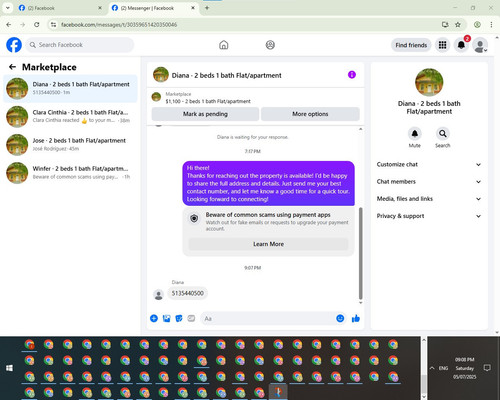Click the Find friends button
500x400 pixels.
411,45
